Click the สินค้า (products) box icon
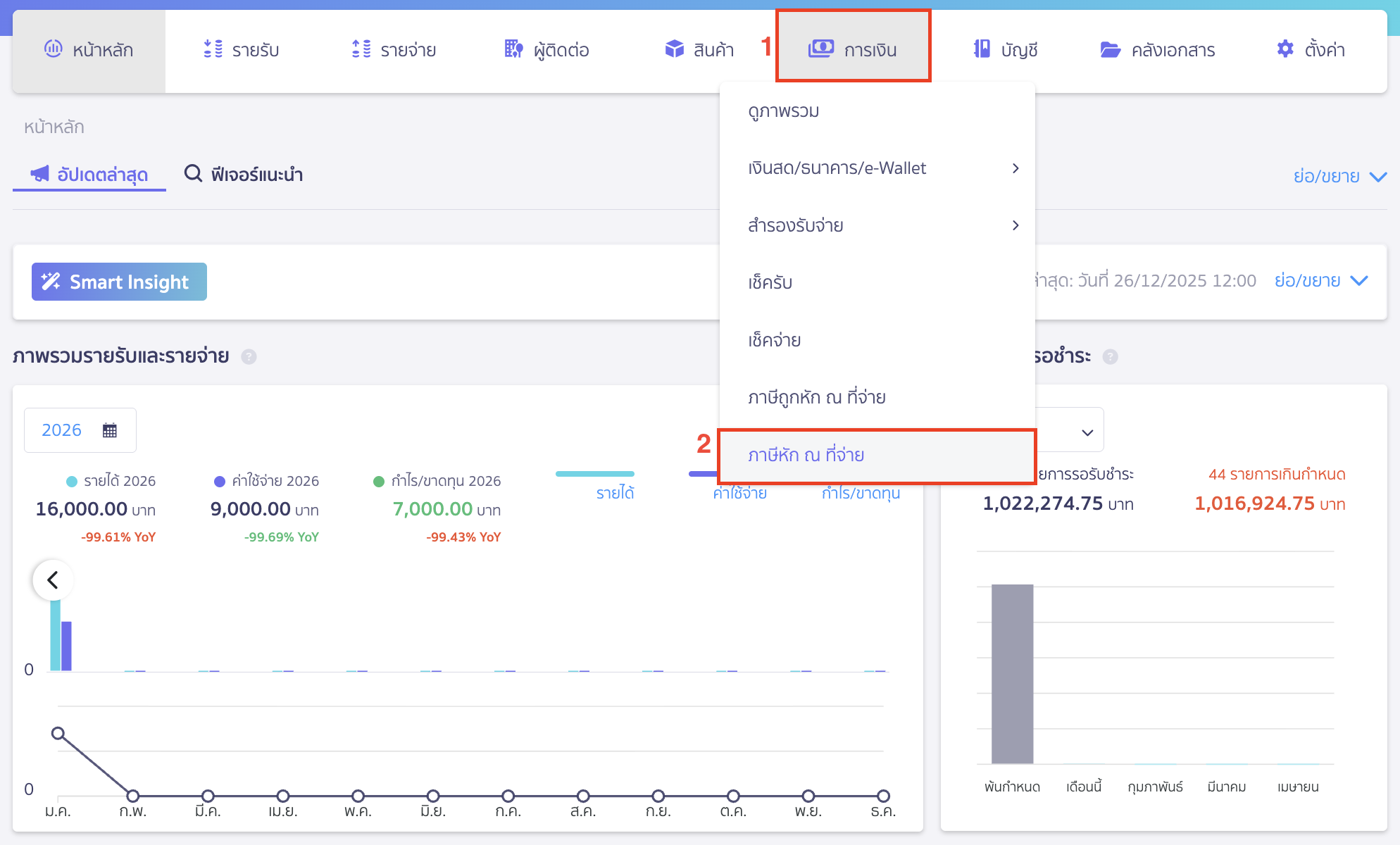 [675, 49]
